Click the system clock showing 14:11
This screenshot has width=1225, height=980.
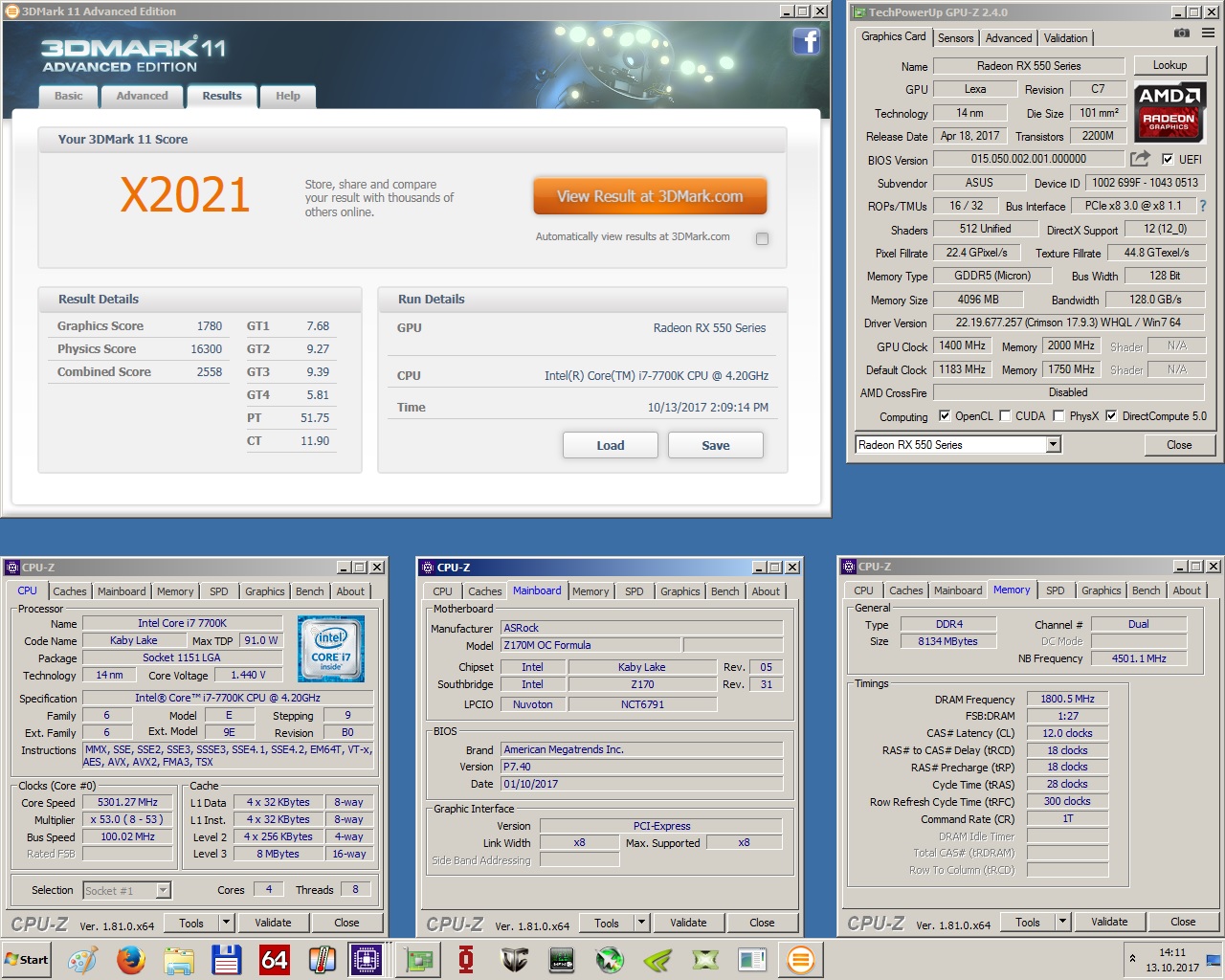coord(1172,953)
